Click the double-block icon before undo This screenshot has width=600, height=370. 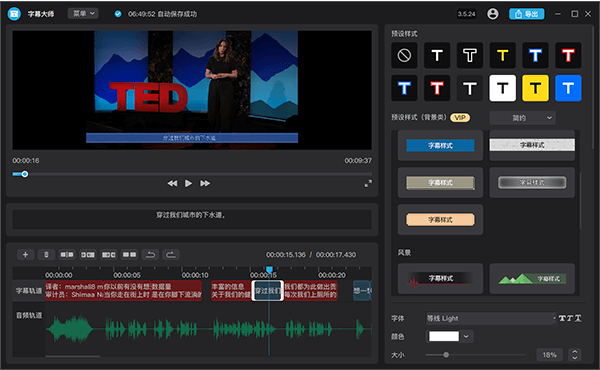pyautogui.click(x=129, y=254)
